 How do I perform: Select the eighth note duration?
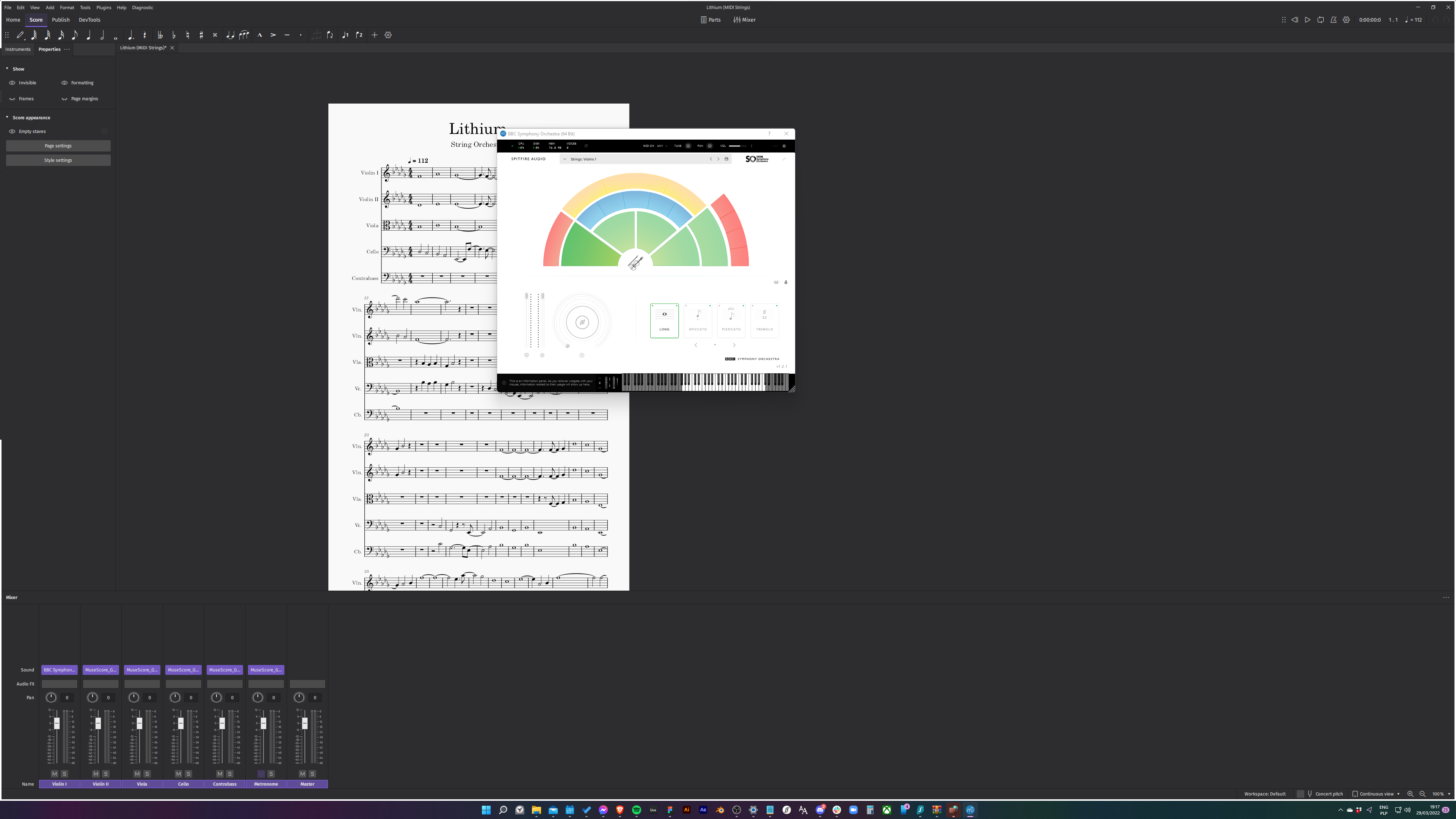coord(74,35)
